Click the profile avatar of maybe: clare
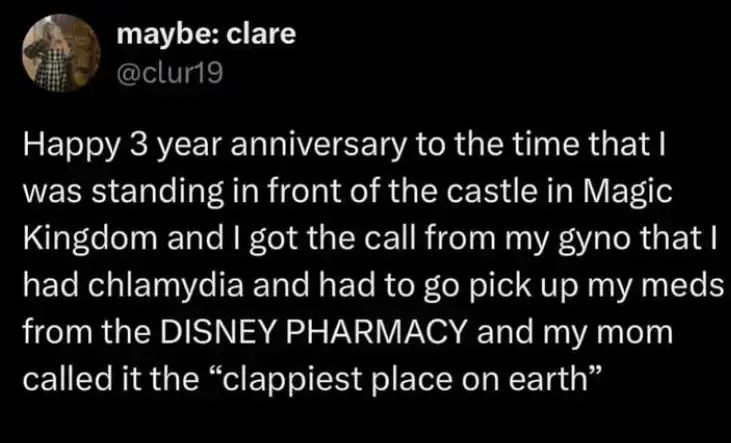731x443 pixels. (x=59, y=51)
